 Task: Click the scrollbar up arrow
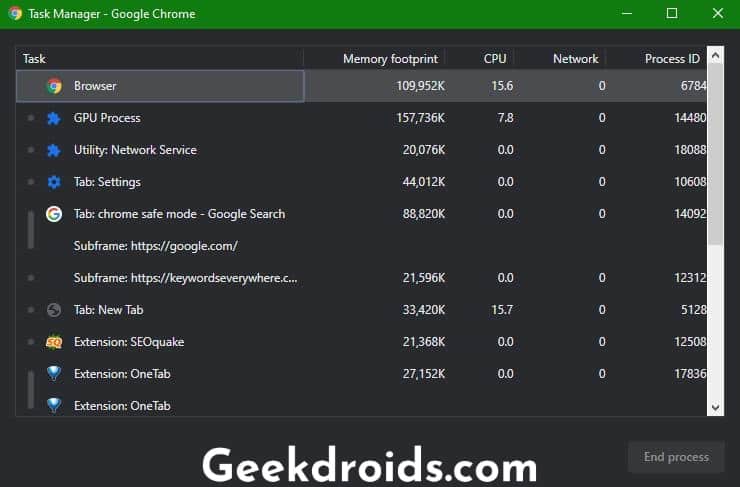(x=715, y=56)
